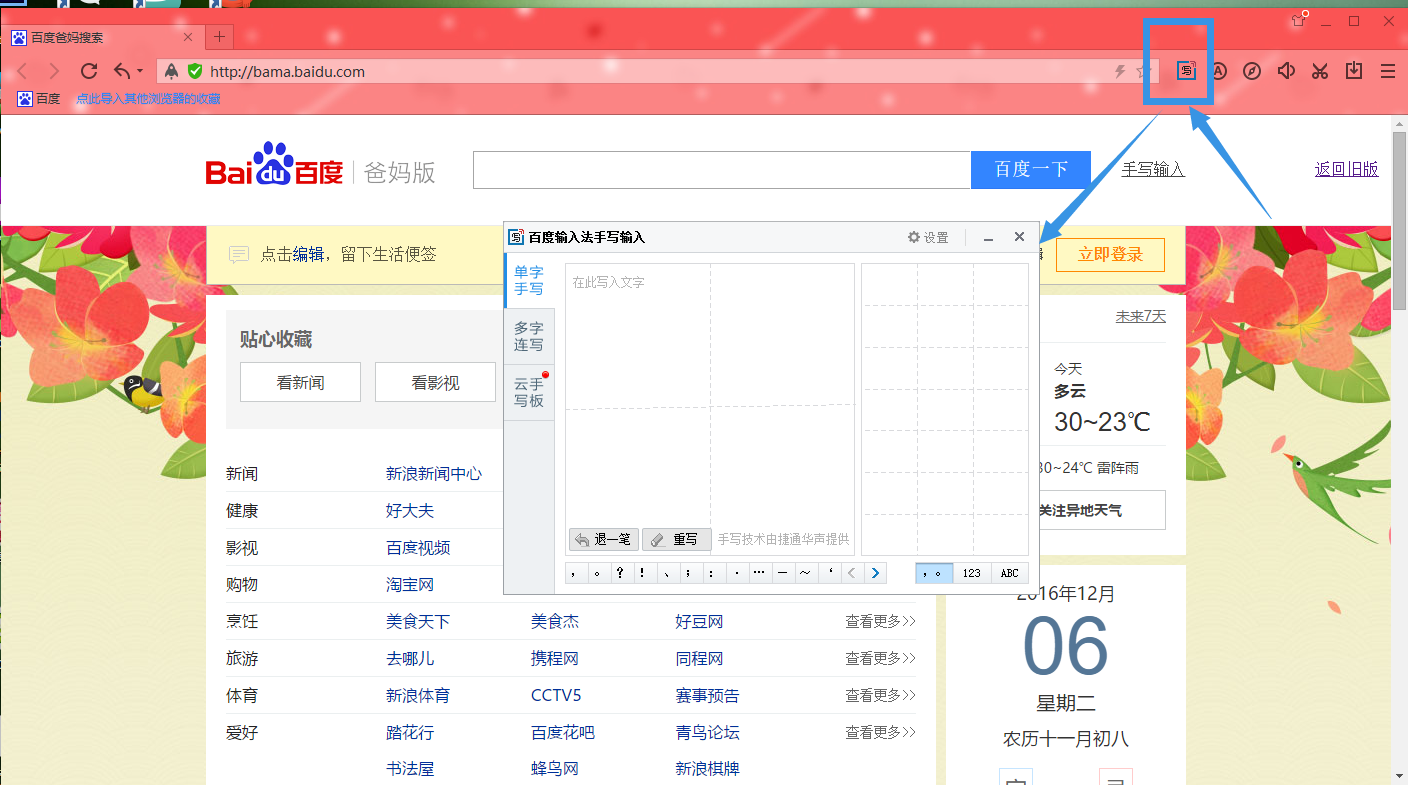Mute page with speaker toolbar icon
This screenshot has height=785, width=1408.
[x=1286, y=71]
